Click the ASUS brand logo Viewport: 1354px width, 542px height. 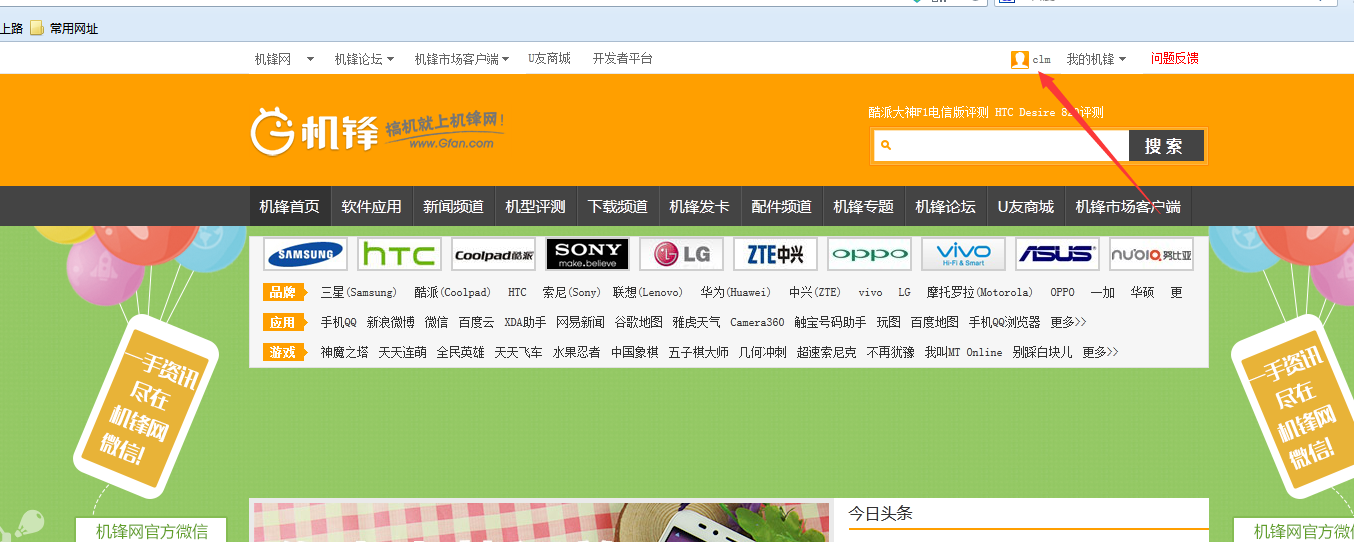coord(1057,254)
